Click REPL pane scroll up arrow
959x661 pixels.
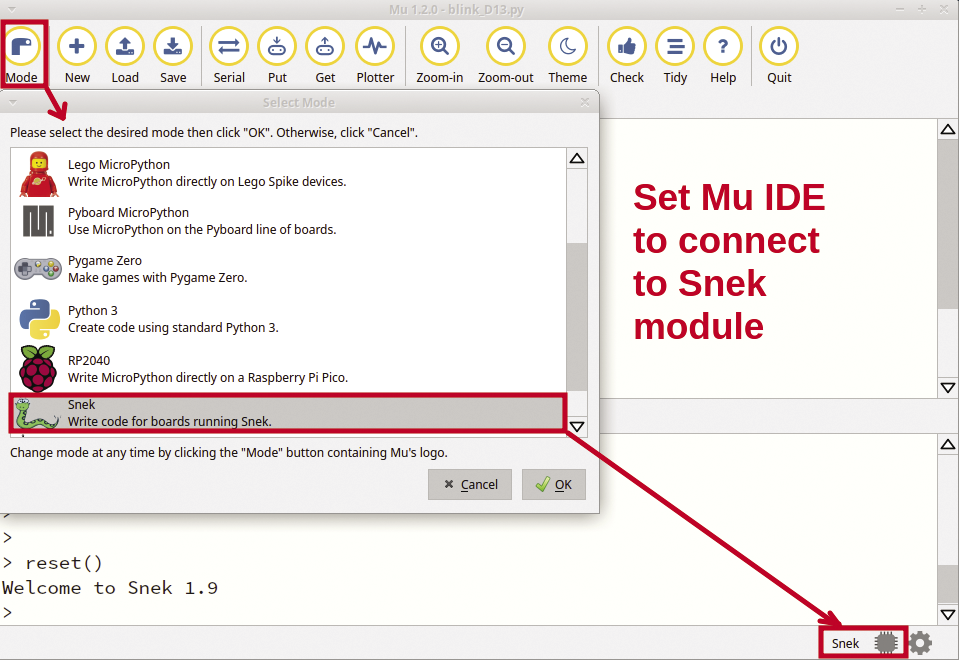pyautogui.click(x=948, y=445)
